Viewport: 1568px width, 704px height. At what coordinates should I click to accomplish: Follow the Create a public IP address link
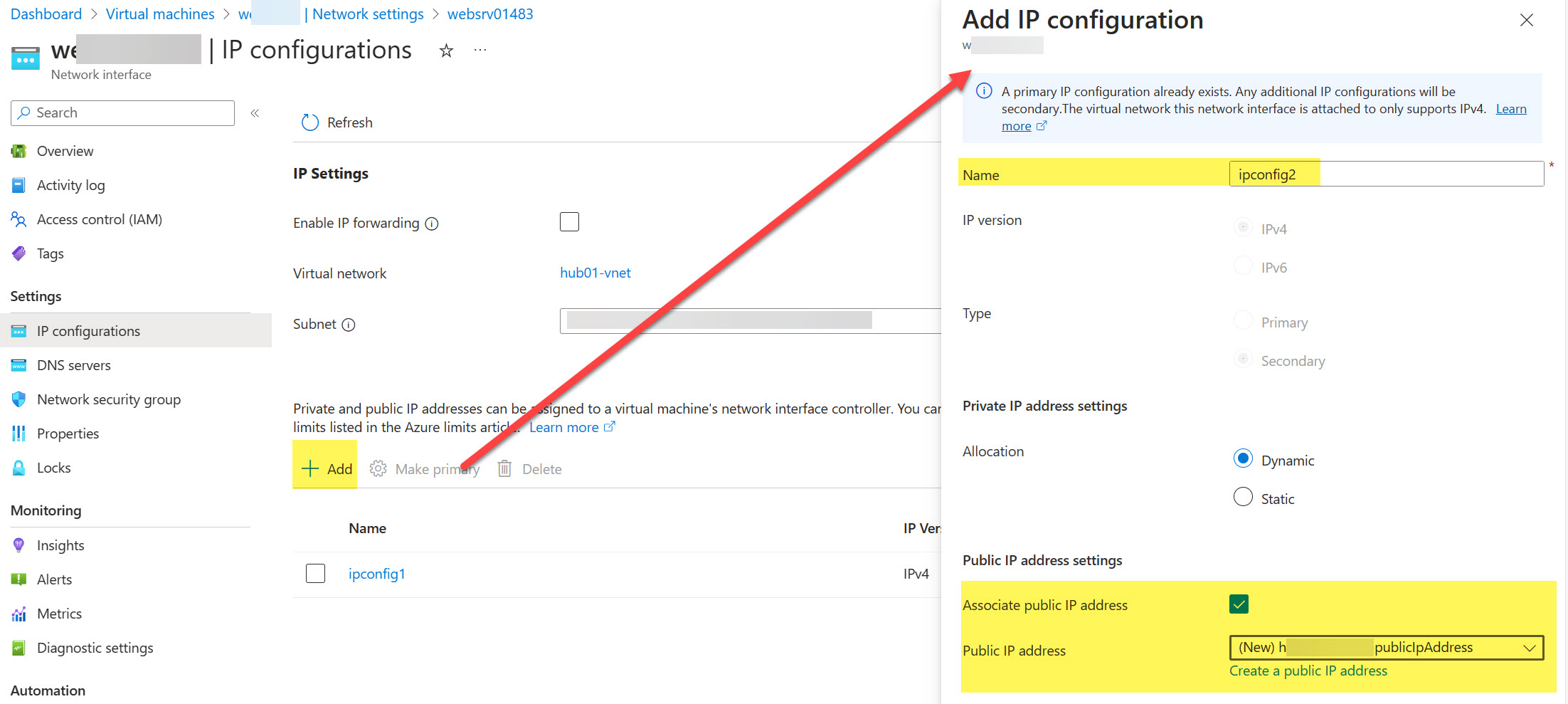pyautogui.click(x=1308, y=671)
